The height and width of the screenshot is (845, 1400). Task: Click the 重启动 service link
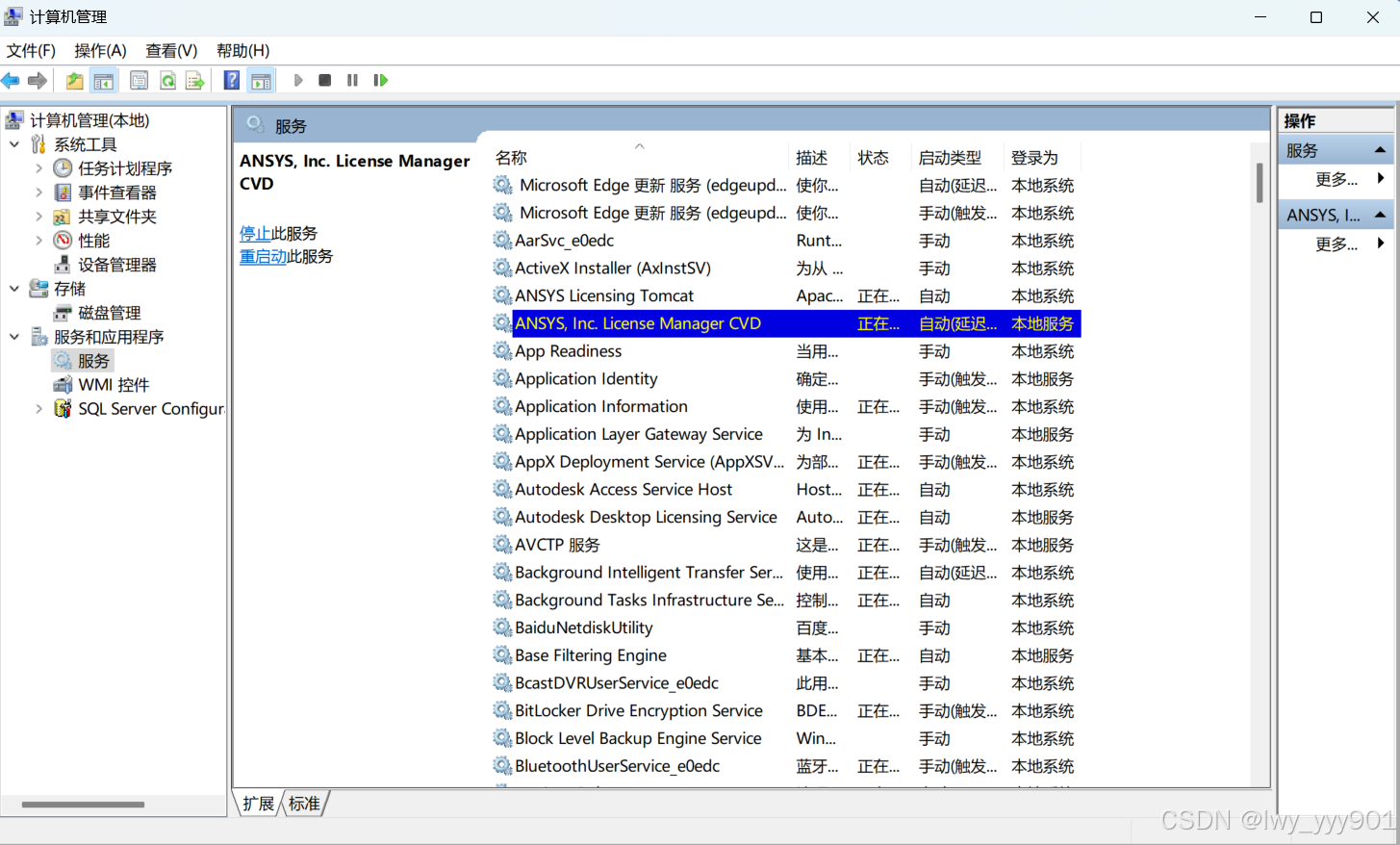tap(263, 257)
